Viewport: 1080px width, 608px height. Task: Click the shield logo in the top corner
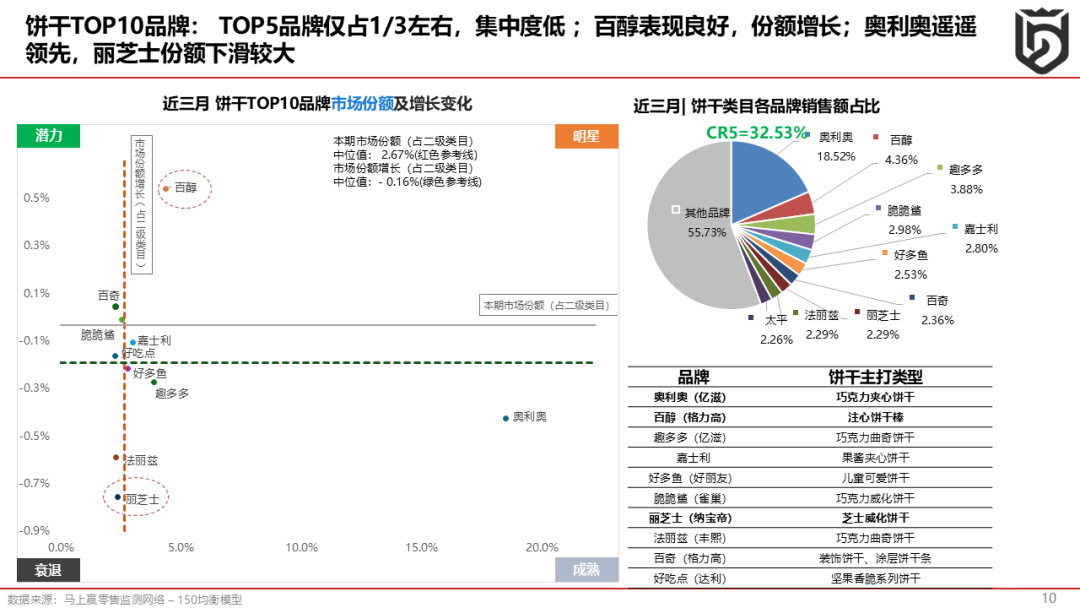(x=1041, y=40)
